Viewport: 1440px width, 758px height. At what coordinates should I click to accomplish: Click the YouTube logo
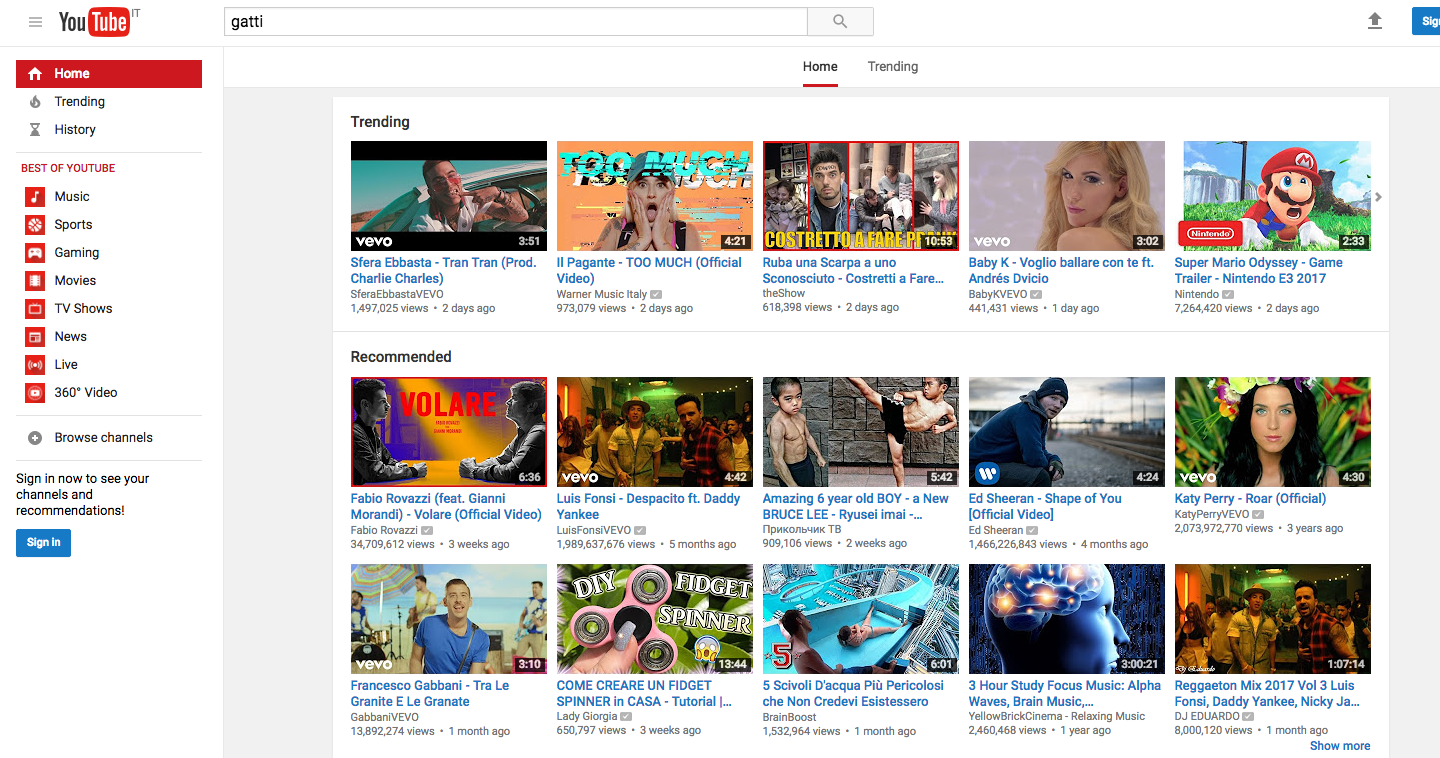click(94, 22)
